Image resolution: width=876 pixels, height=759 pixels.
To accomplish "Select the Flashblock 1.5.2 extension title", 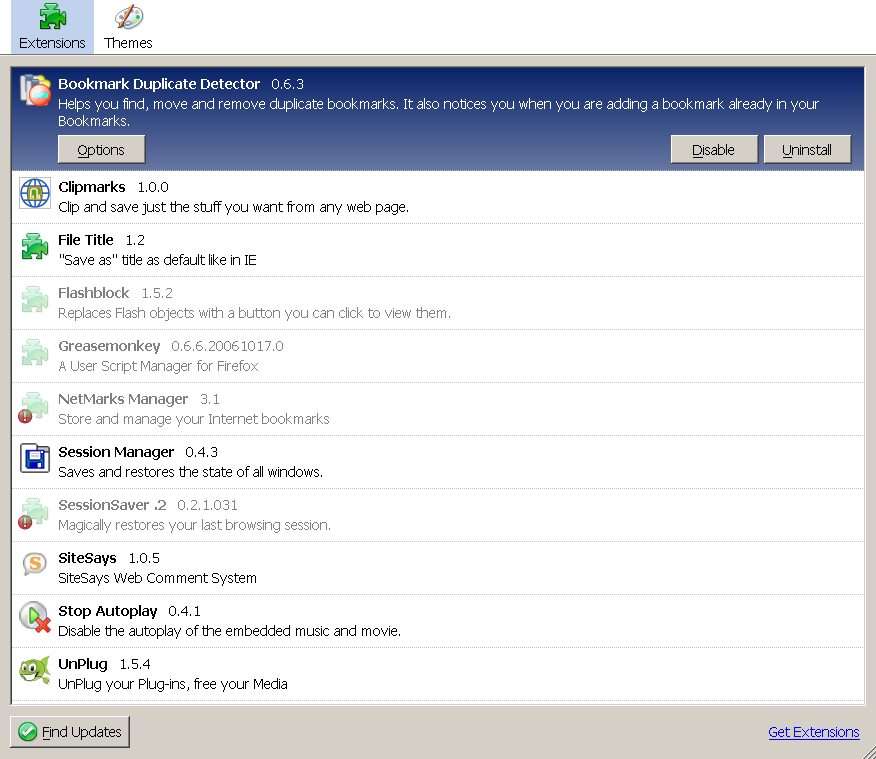I will click(x=115, y=293).
